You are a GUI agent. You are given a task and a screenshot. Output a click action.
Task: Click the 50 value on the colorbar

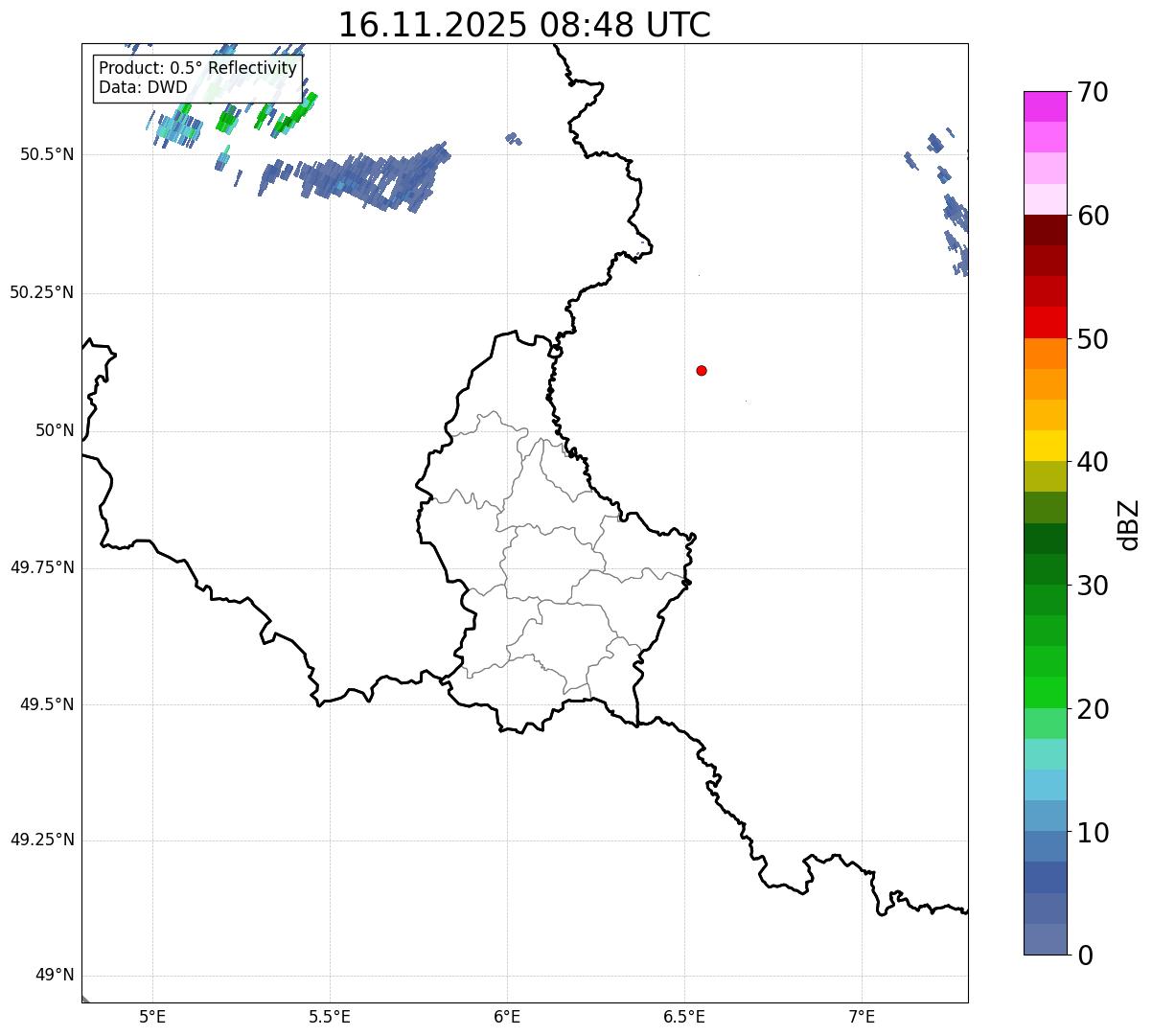(1093, 339)
